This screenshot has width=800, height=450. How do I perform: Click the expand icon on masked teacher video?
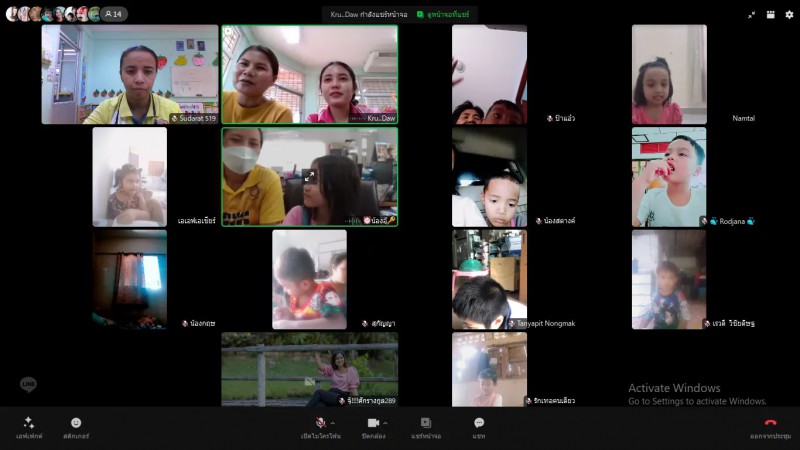tap(309, 177)
